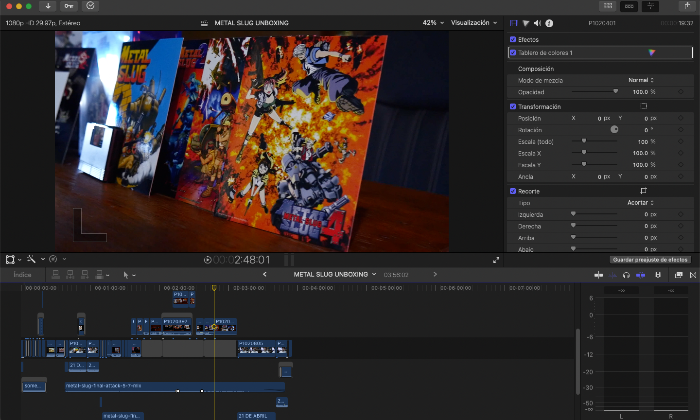Screen dimensions: 700x420
Task: Adjust the Opacidad slider
Action: [595, 91]
